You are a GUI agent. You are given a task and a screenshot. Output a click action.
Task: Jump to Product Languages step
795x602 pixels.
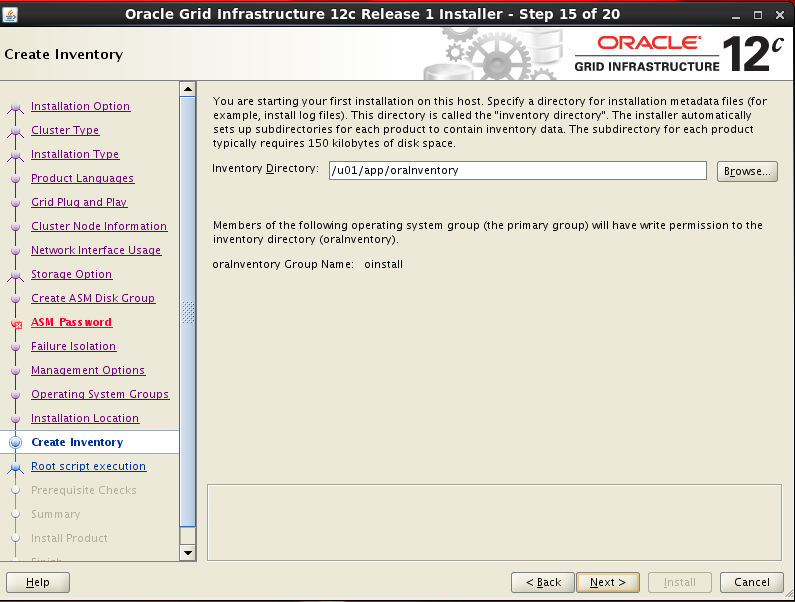tap(82, 178)
